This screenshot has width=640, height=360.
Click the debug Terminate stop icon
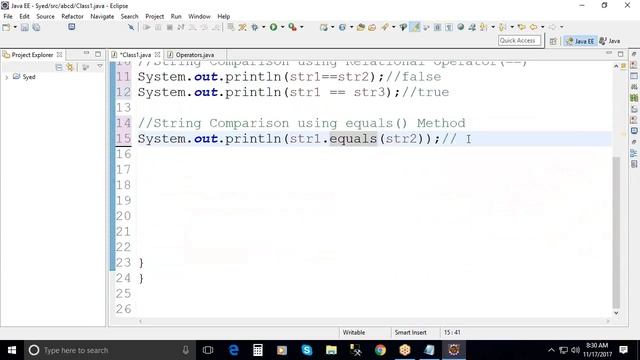click(169, 27)
